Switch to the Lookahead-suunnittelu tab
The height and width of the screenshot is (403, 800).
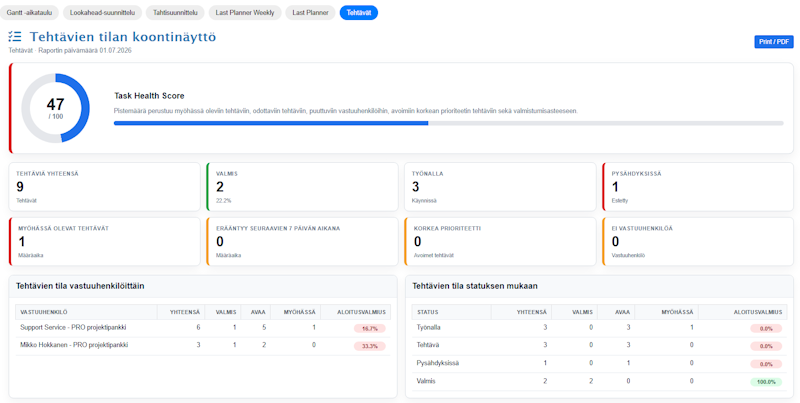click(102, 13)
